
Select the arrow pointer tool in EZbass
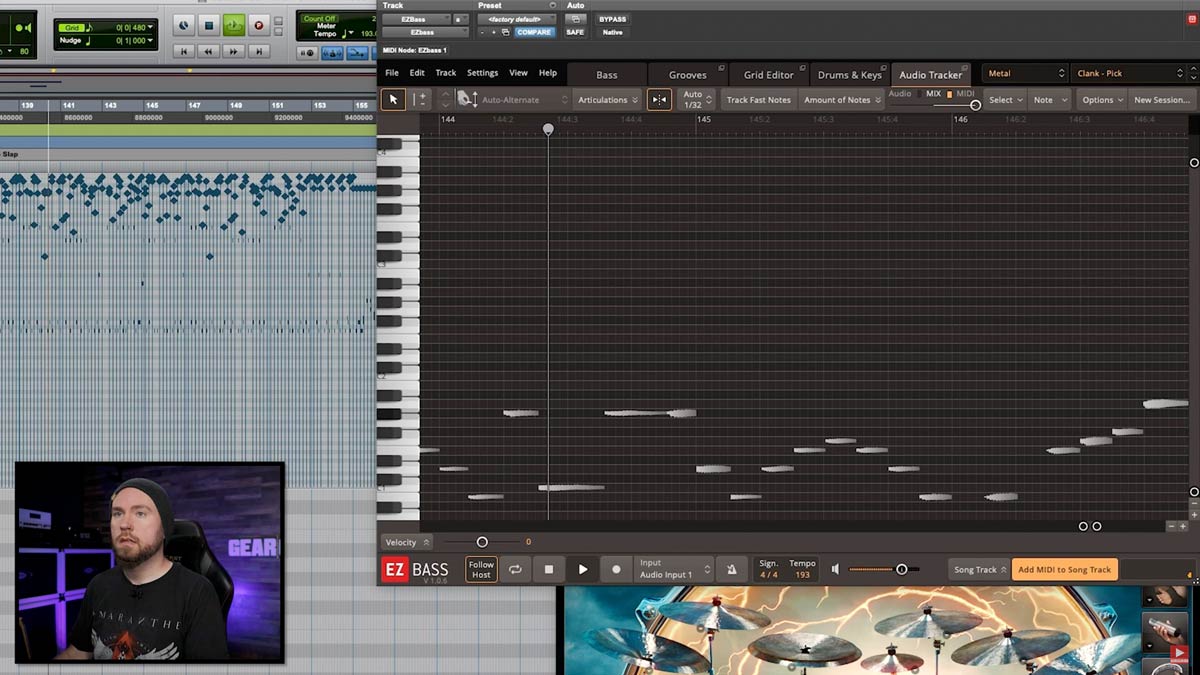(x=394, y=99)
